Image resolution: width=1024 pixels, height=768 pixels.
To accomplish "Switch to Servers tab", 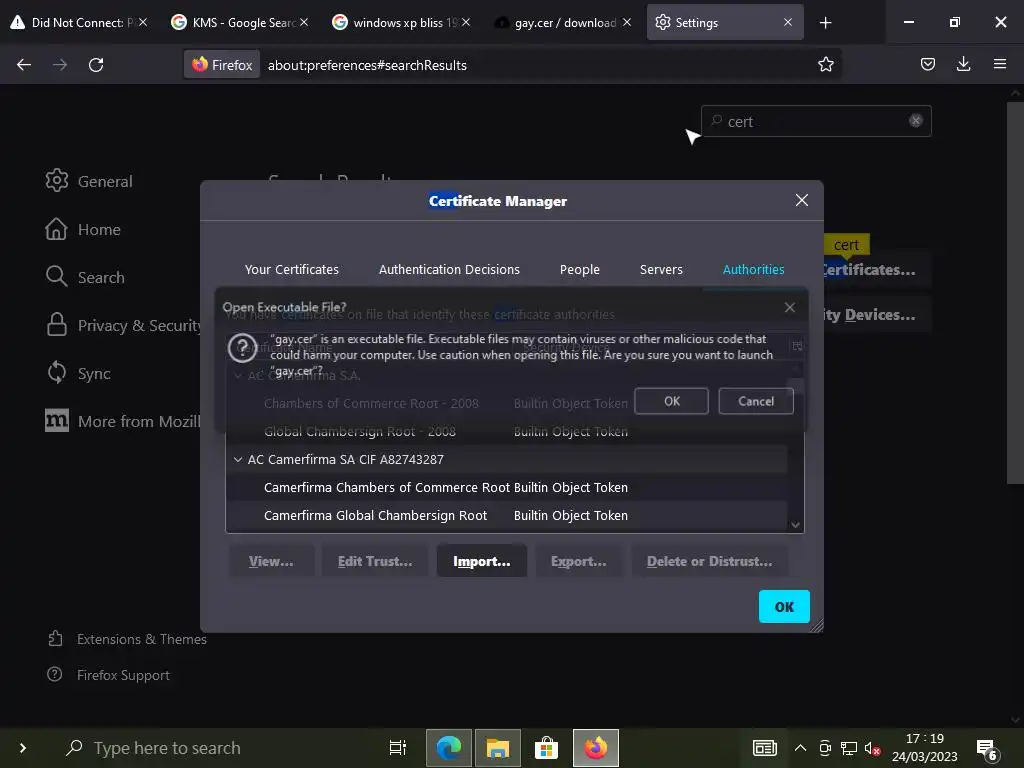I will click(x=661, y=269).
